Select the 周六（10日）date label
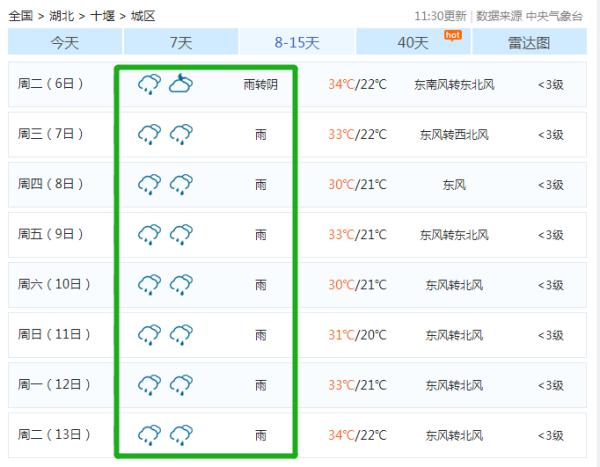 click(54, 284)
